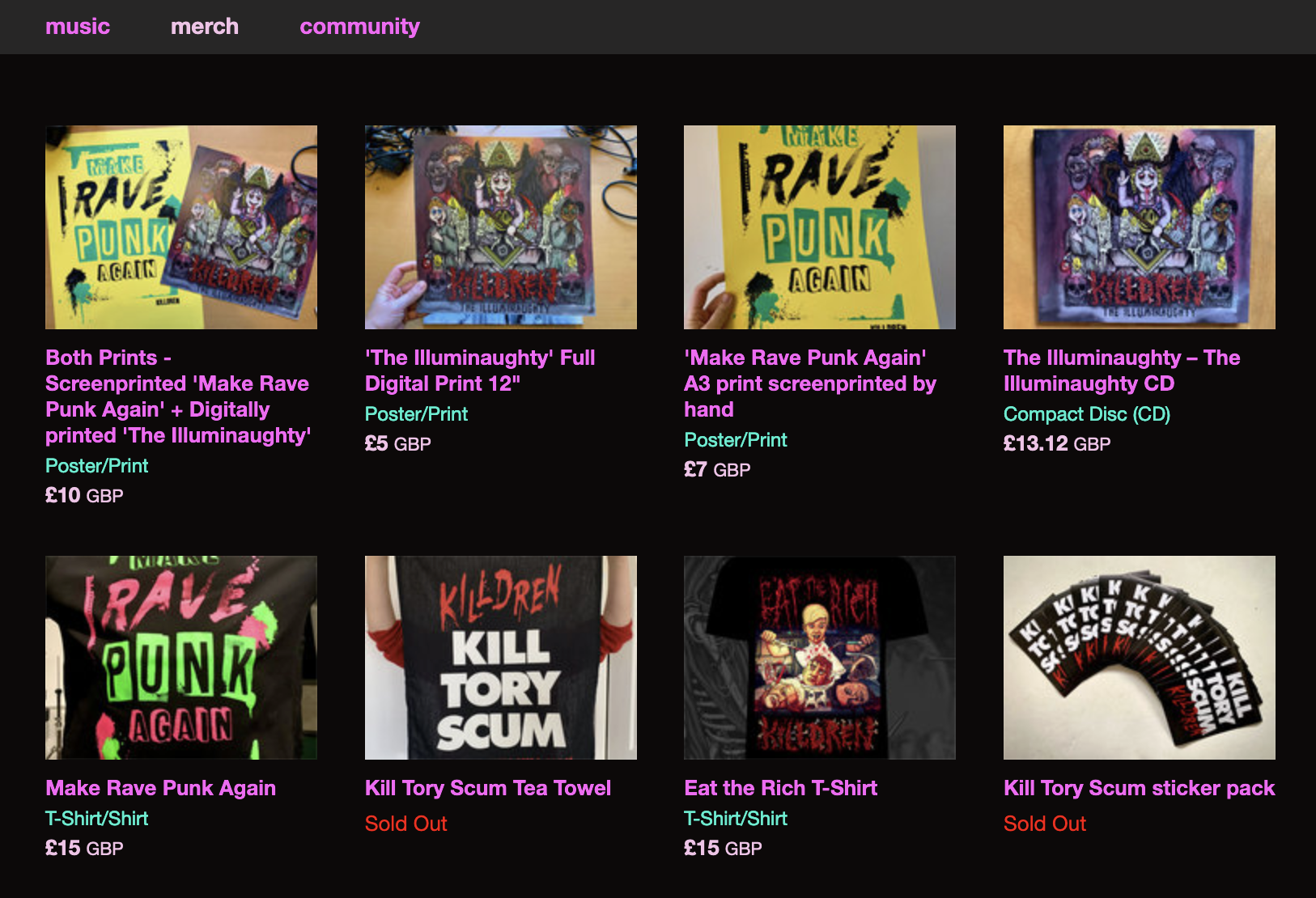Open the music tab

click(78, 27)
